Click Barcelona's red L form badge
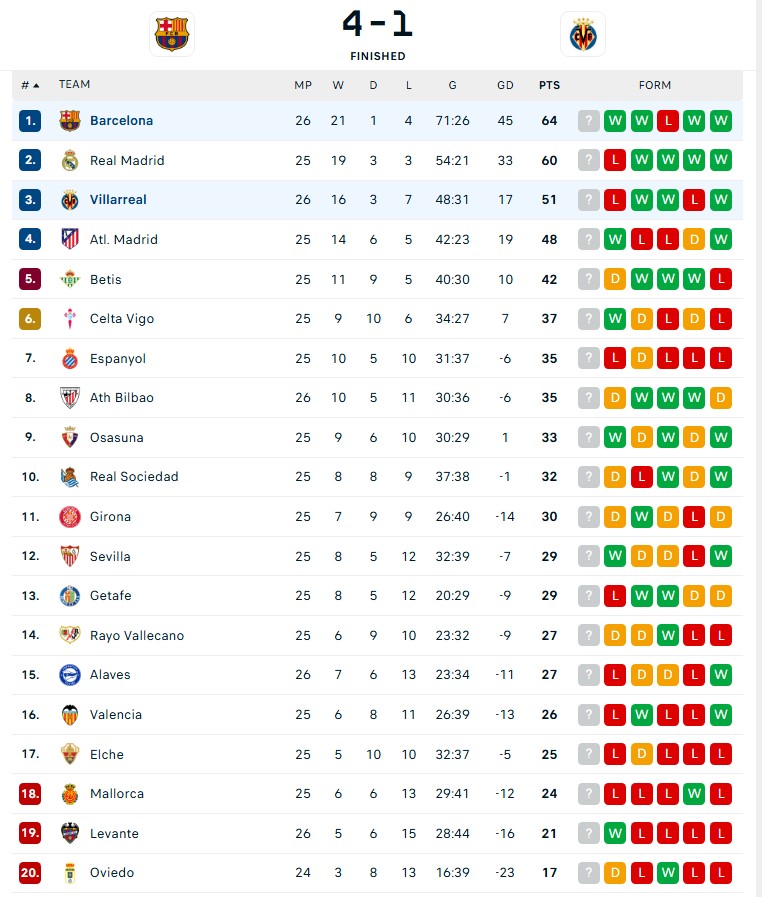762x897 pixels. 668,121
